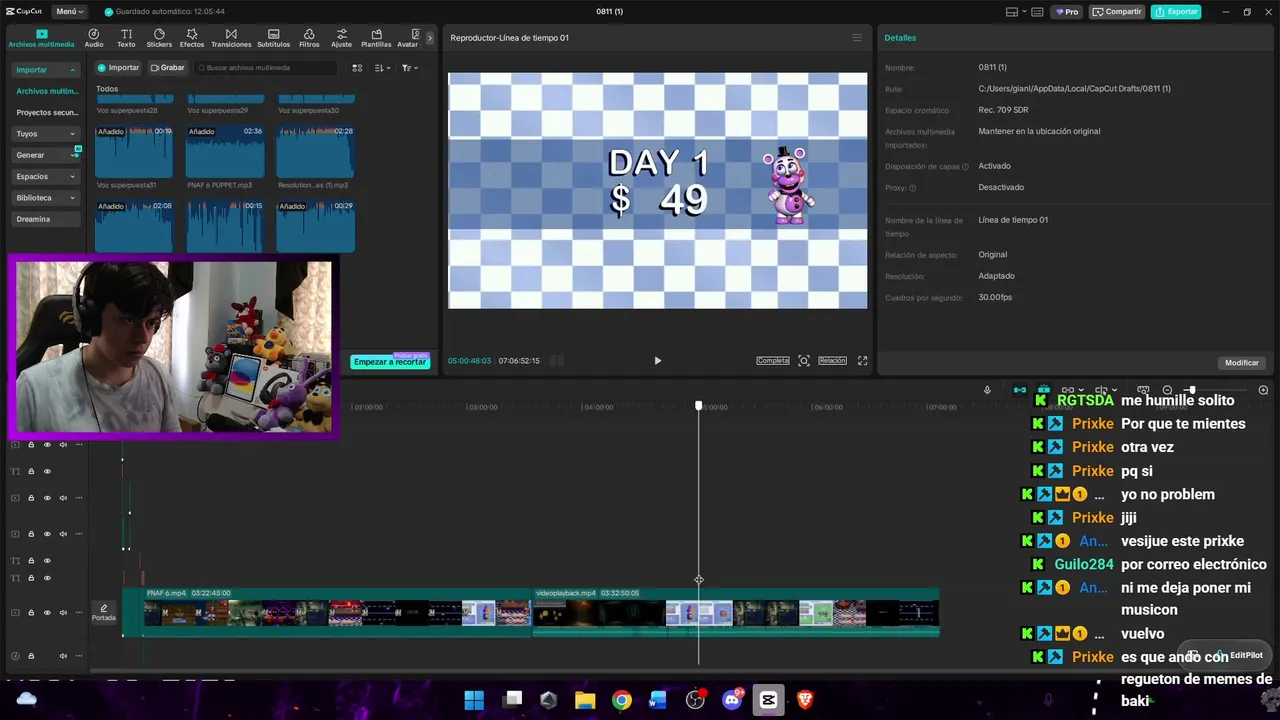Viewport: 1280px width, 720px height.
Task: Open the Avatar tab
Action: pos(408,38)
